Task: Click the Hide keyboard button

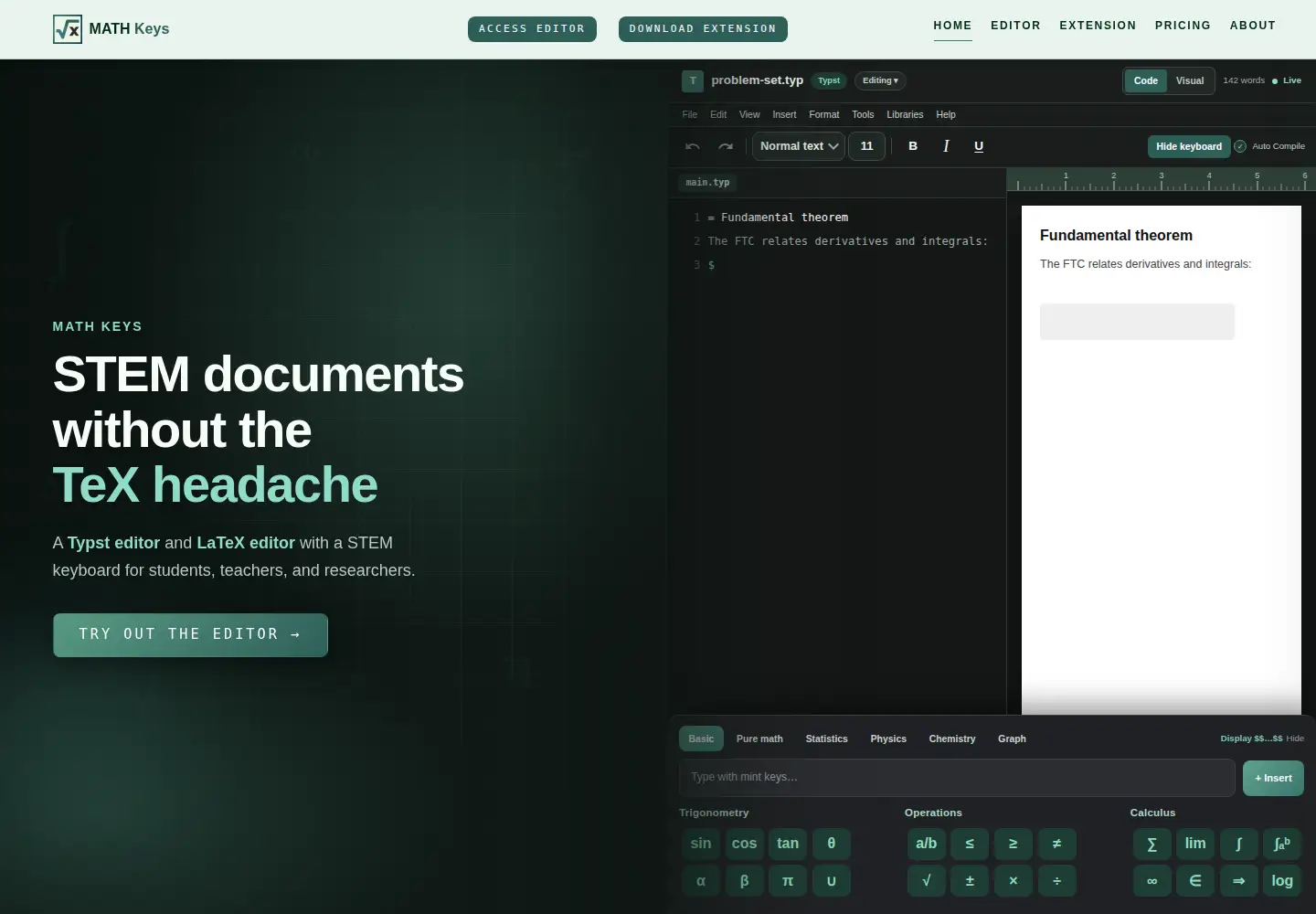Action: click(1189, 146)
